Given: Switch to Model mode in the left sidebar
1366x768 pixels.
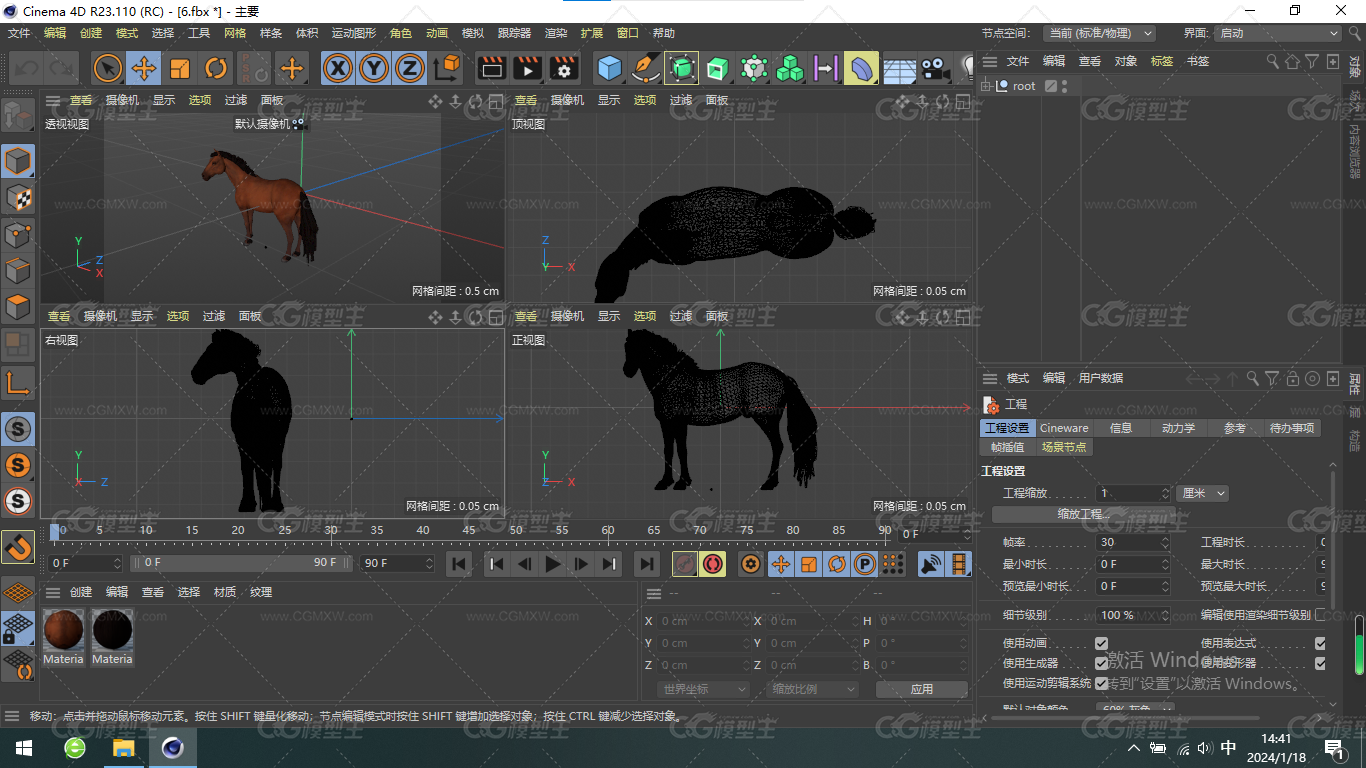Looking at the screenshot, I should tap(18, 161).
